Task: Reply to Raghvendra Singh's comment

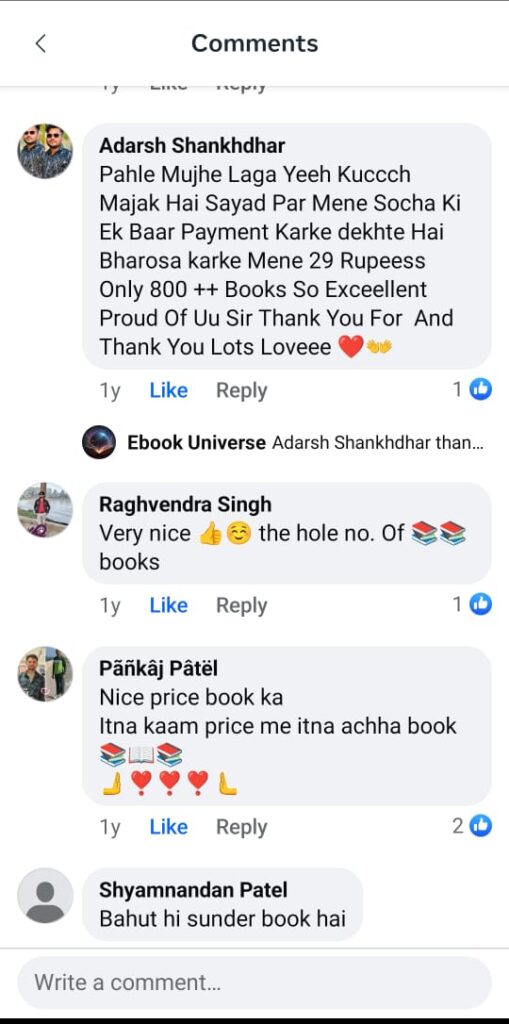Action: (242, 605)
